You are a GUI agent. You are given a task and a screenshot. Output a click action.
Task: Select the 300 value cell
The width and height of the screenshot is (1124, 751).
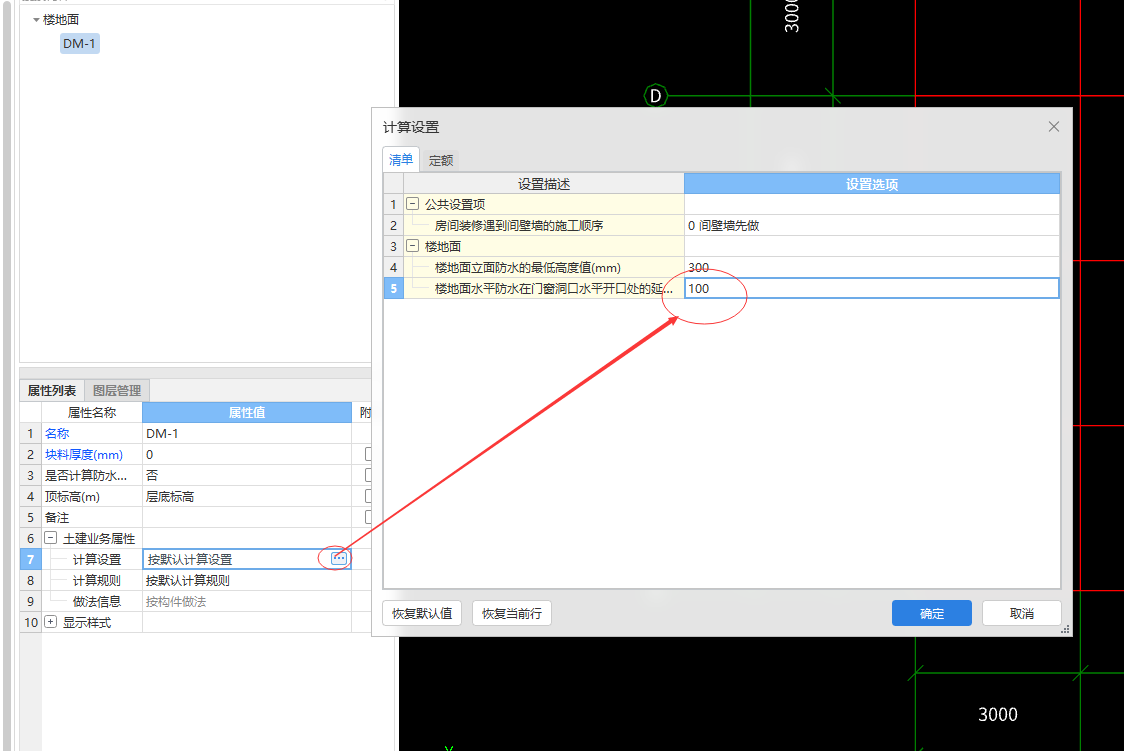pyautogui.click(x=872, y=267)
